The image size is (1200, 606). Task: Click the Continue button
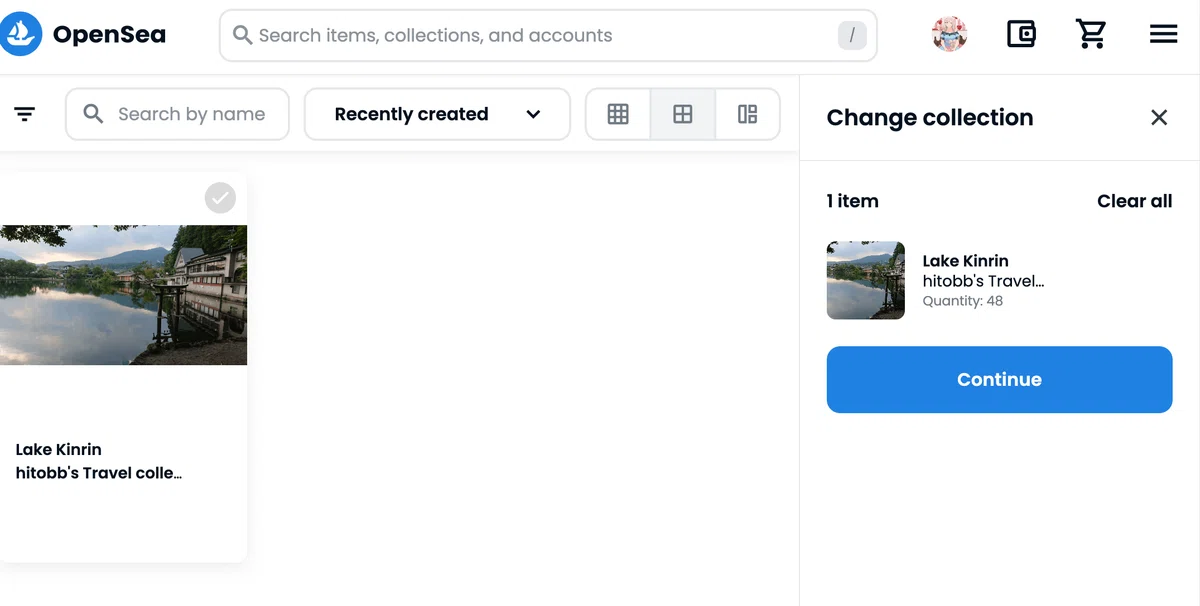[999, 379]
